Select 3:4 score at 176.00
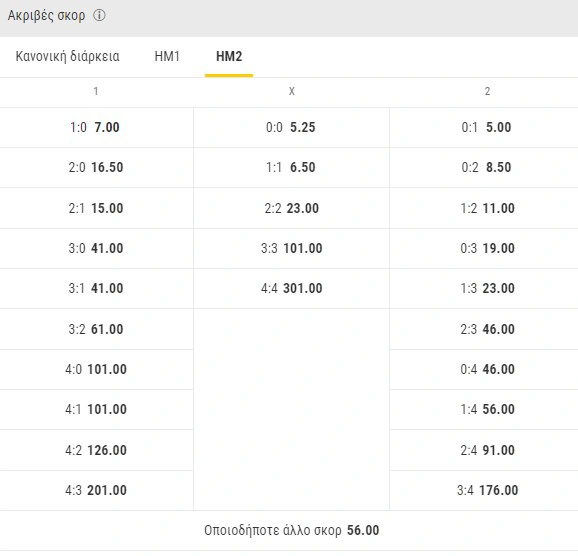 point(484,490)
